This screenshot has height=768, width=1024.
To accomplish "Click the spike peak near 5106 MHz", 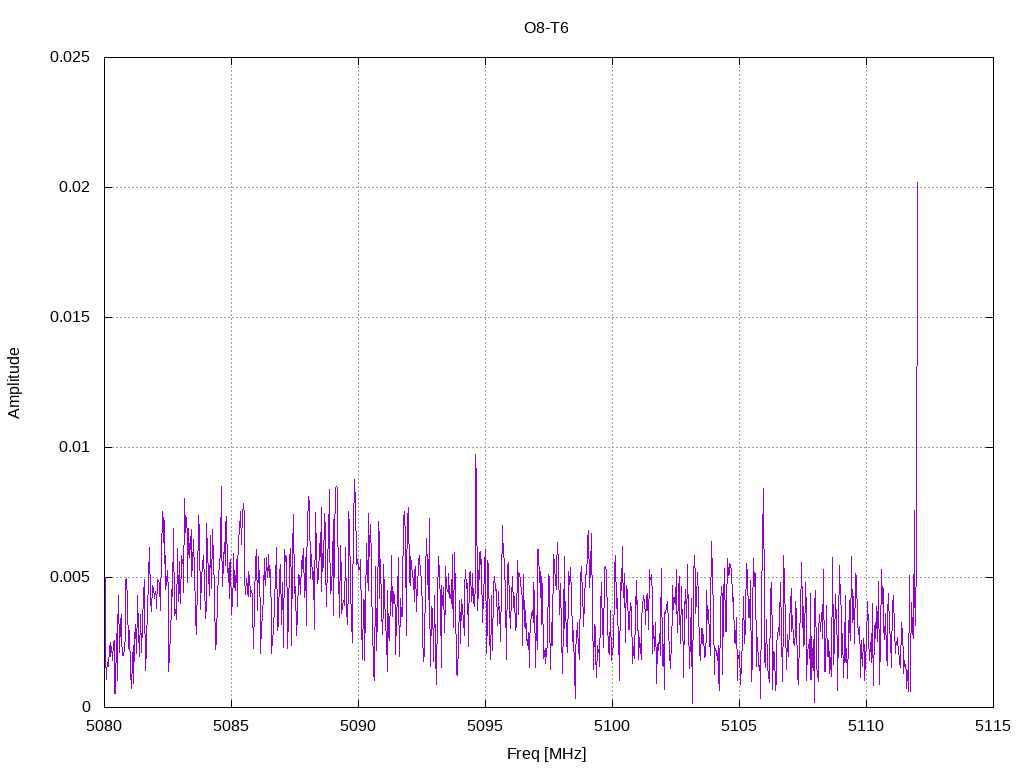I will tap(763, 489).
